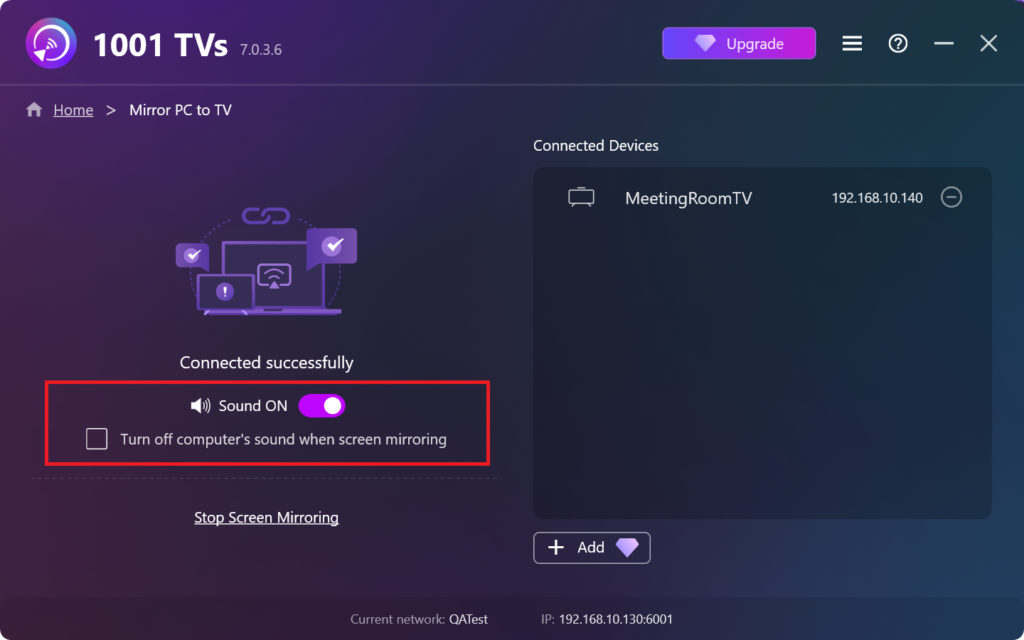Image resolution: width=1024 pixels, height=640 pixels.
Task: Click the Add device button
Action: 592,547
